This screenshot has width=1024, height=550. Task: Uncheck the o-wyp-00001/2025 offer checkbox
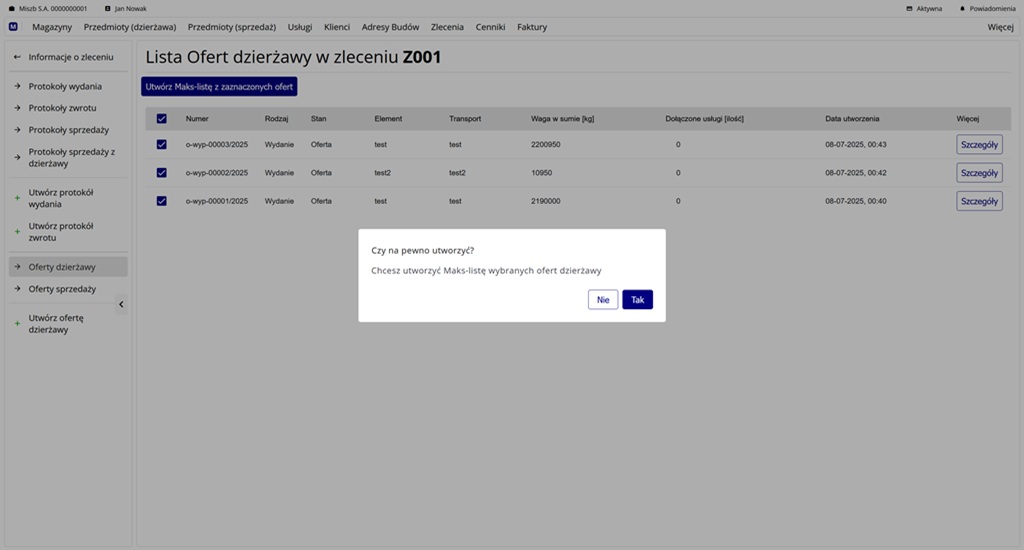[x=162, y=201]
